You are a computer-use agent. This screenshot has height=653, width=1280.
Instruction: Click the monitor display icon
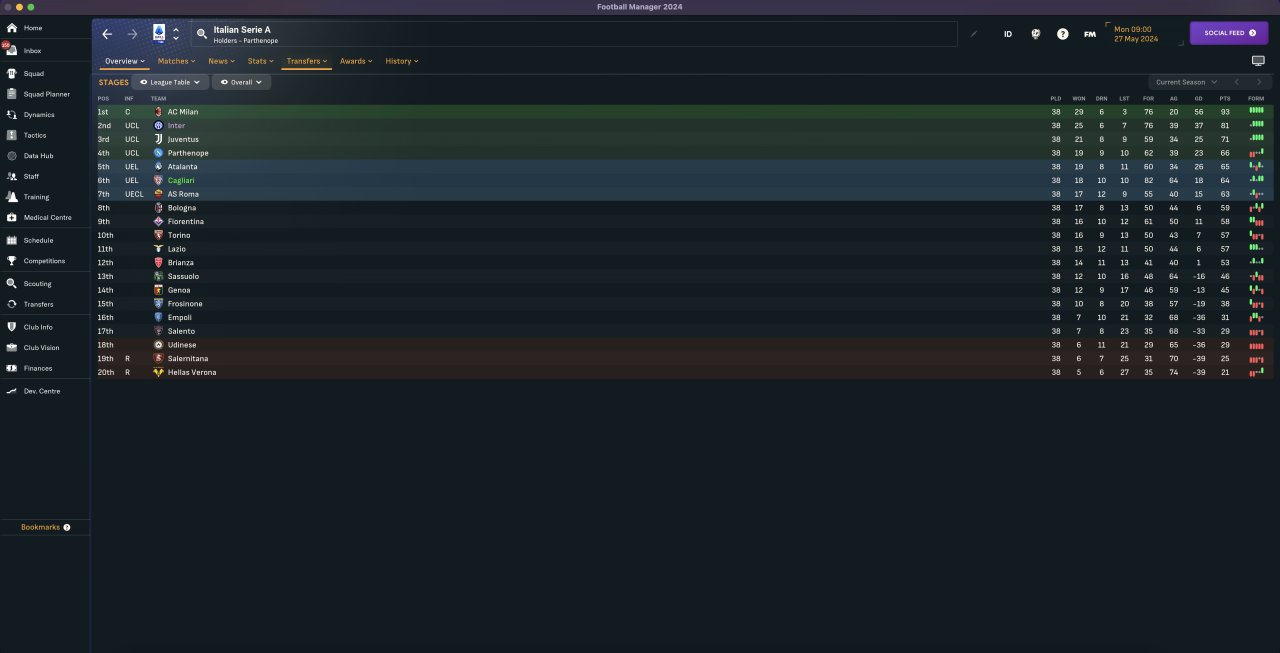click(1258, 61)
